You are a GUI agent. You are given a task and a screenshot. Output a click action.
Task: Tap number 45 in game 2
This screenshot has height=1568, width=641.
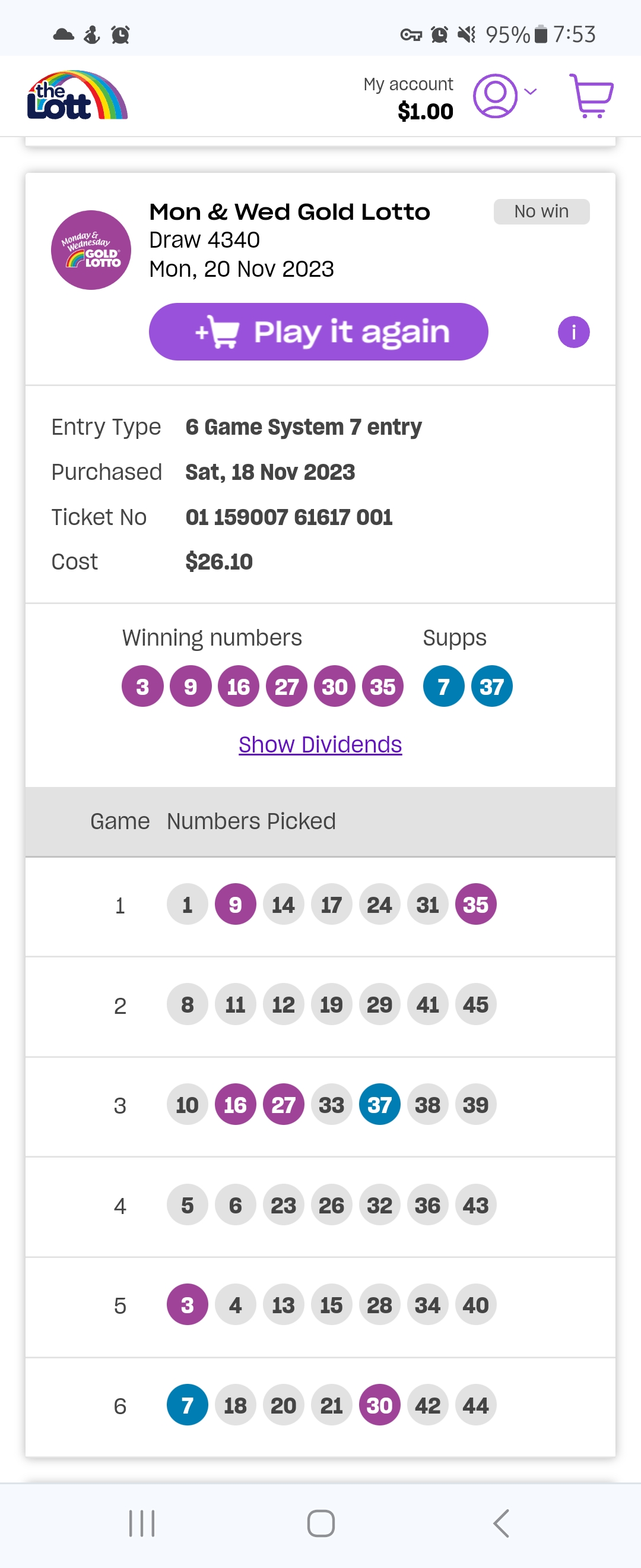pos(475,1004)
